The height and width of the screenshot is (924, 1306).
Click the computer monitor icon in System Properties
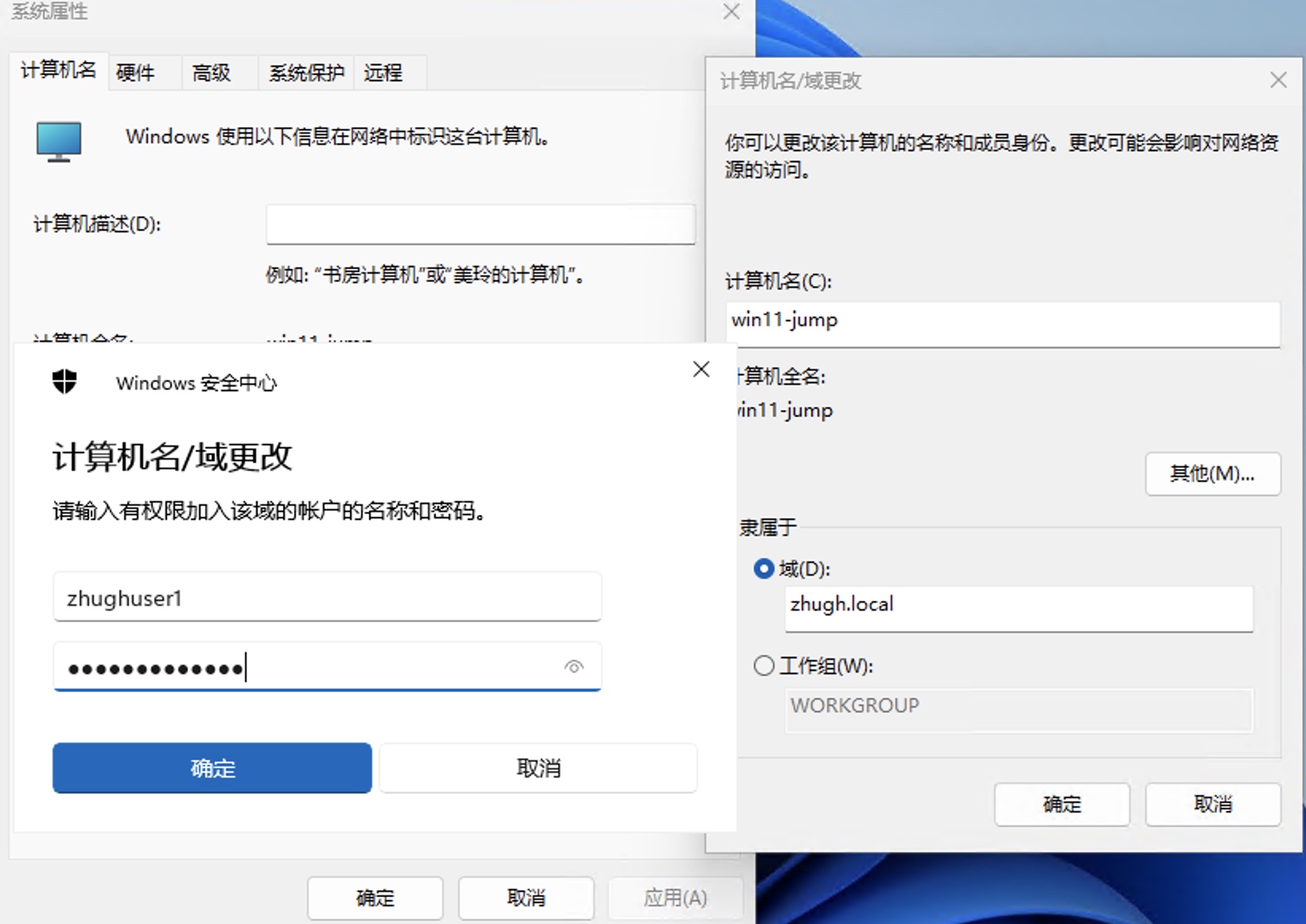tap(59, 142)
